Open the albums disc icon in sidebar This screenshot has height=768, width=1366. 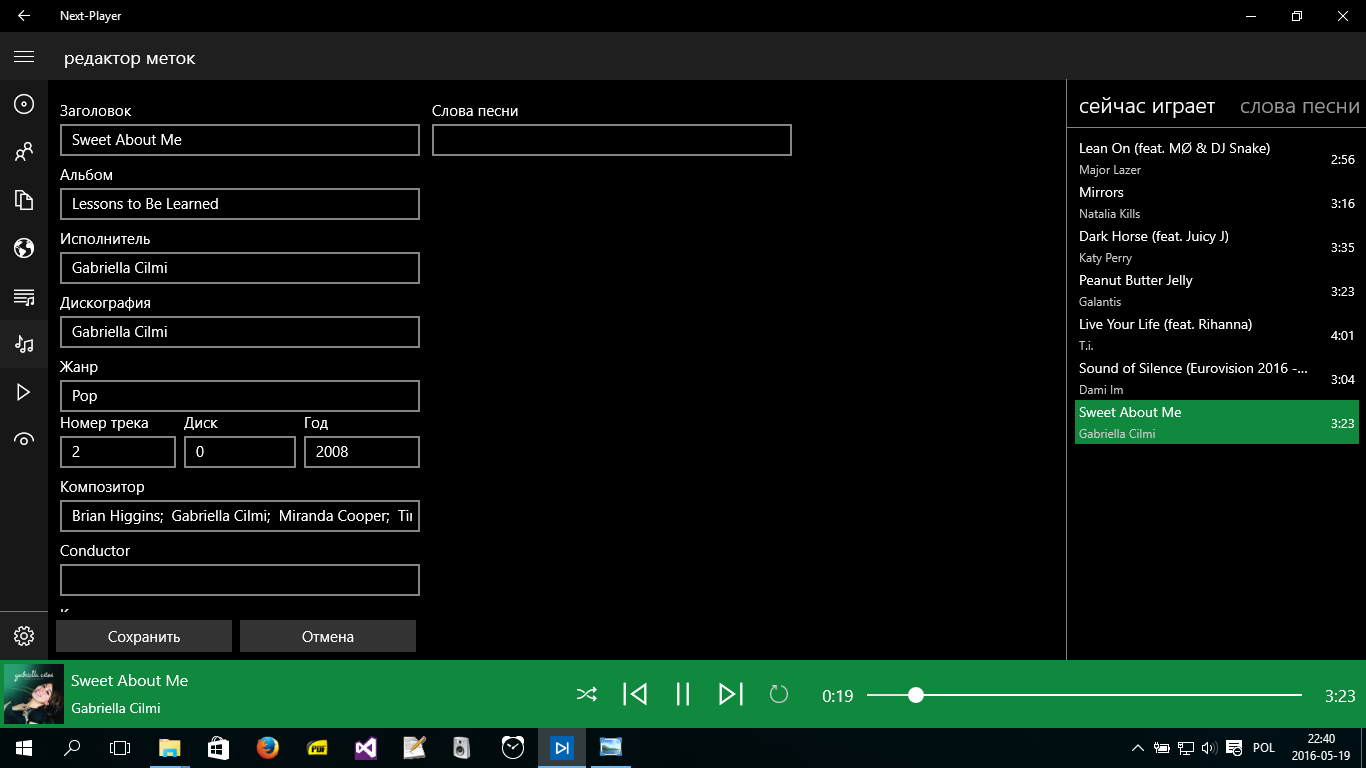tap(24, 104)
